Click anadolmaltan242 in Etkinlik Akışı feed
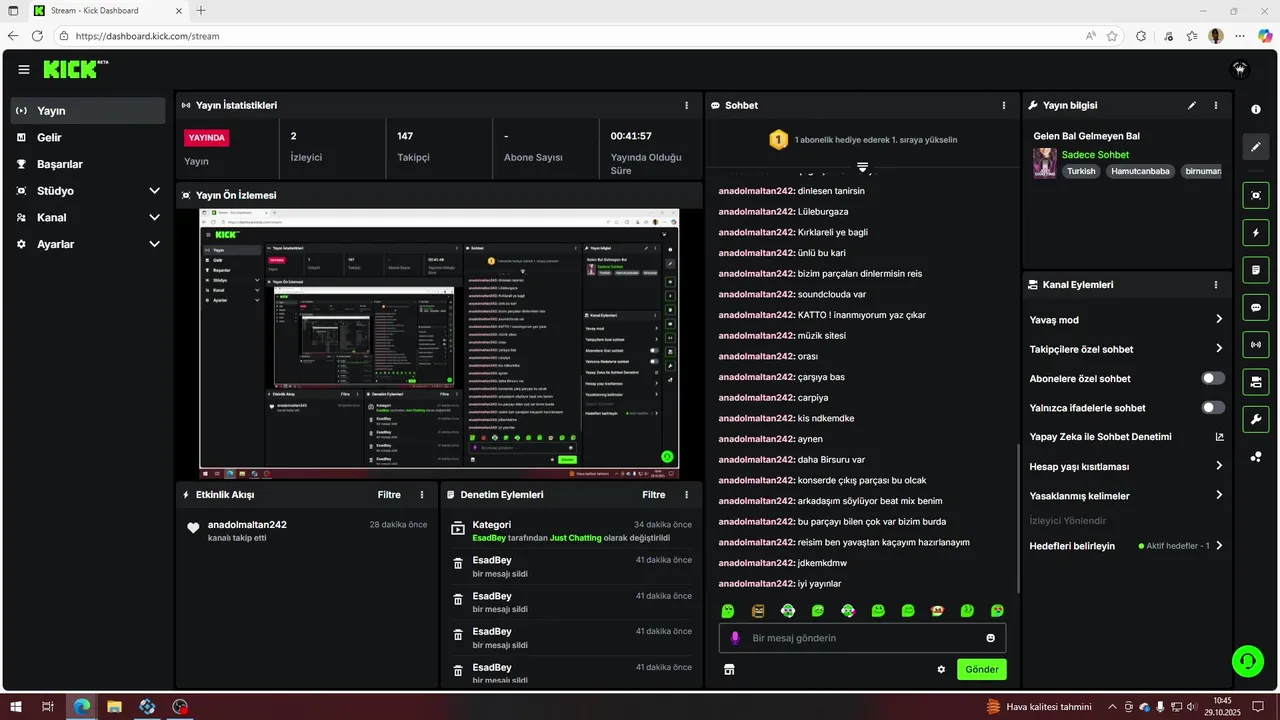This screenshot has height=720, width=1280. 247,525
